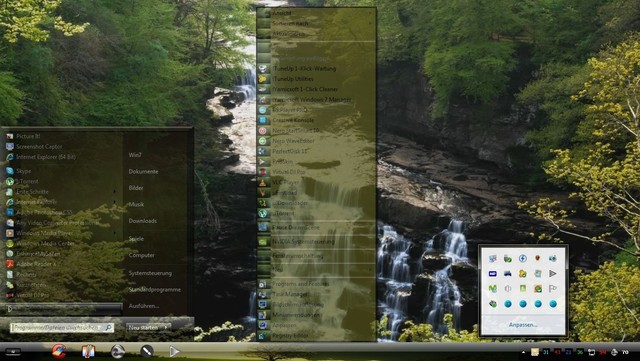The width and height of the screenshot is (640, 361).
Task: Open Win7 user folder in Start menu
Action: (135, 155)
